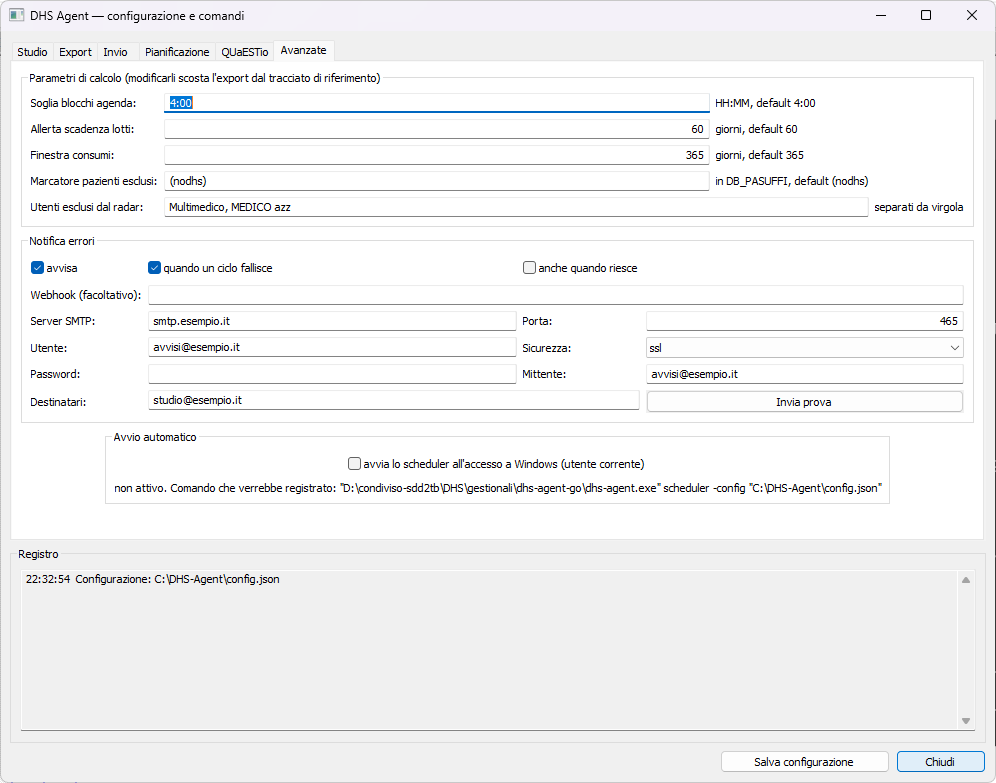Screen dimensions: 996x783
Task: Click the Finestra consumi field
Action: tap(437, 155)
